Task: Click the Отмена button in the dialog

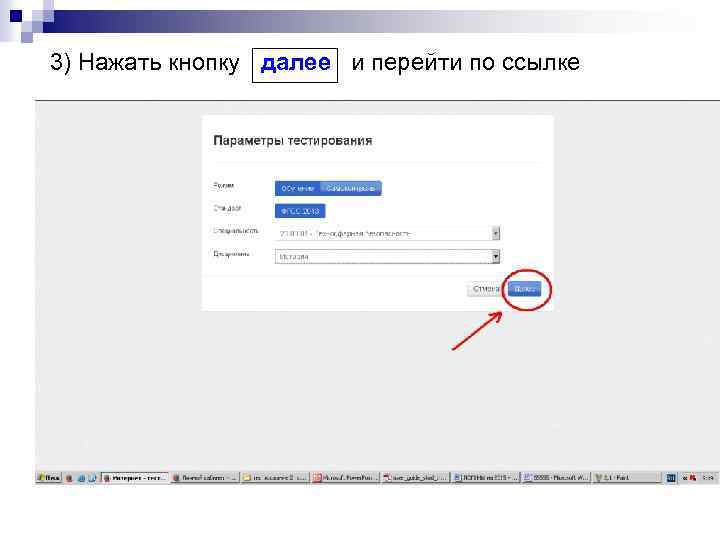Action: point(486,289)
